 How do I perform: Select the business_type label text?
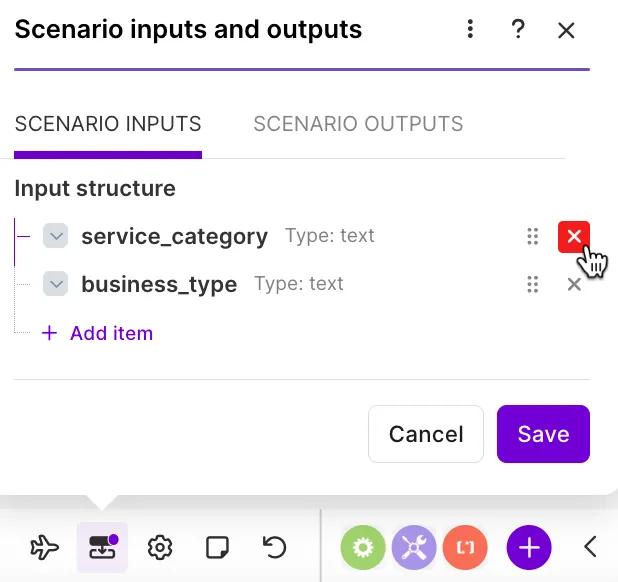[x=159, y=284]
